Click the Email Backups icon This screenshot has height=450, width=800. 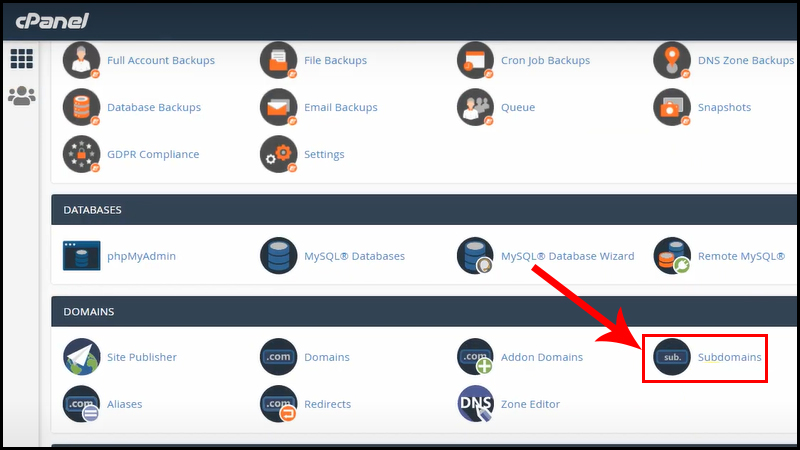pyautogui.click(x=279, y=107)
